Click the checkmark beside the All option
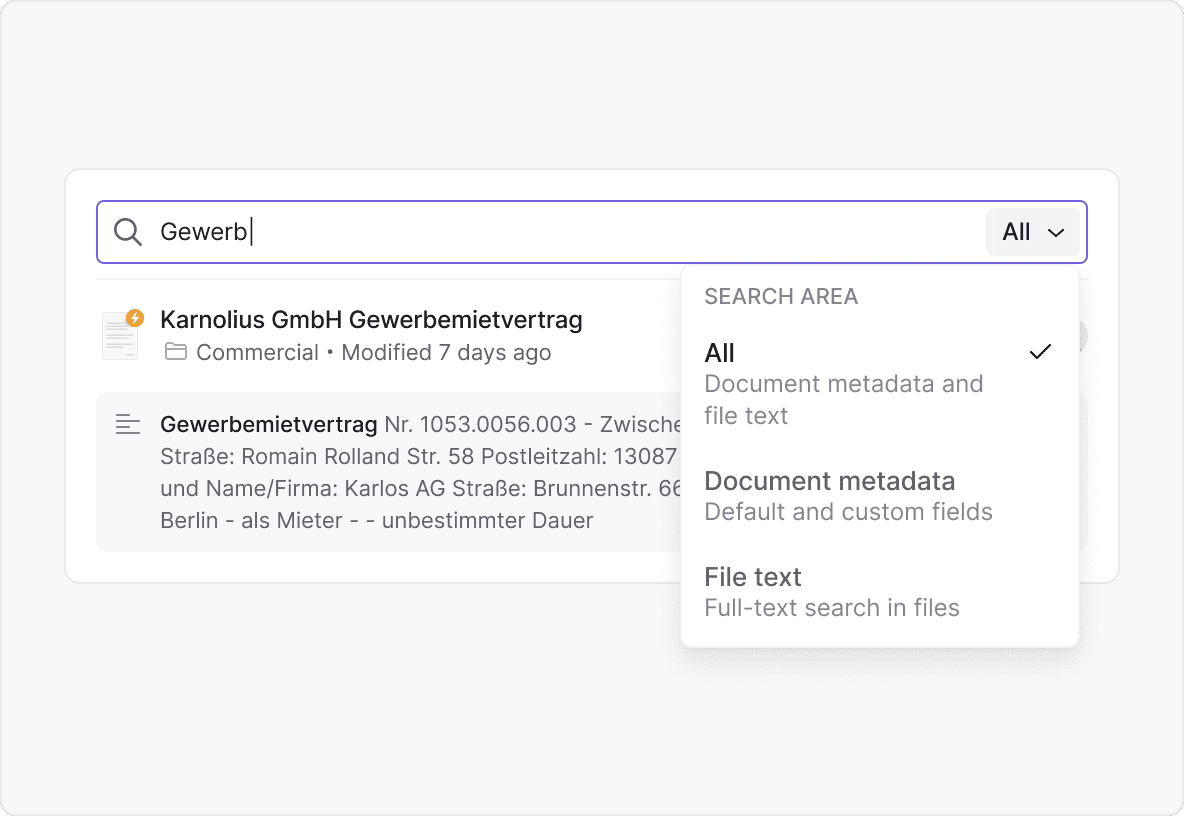 1040,352
